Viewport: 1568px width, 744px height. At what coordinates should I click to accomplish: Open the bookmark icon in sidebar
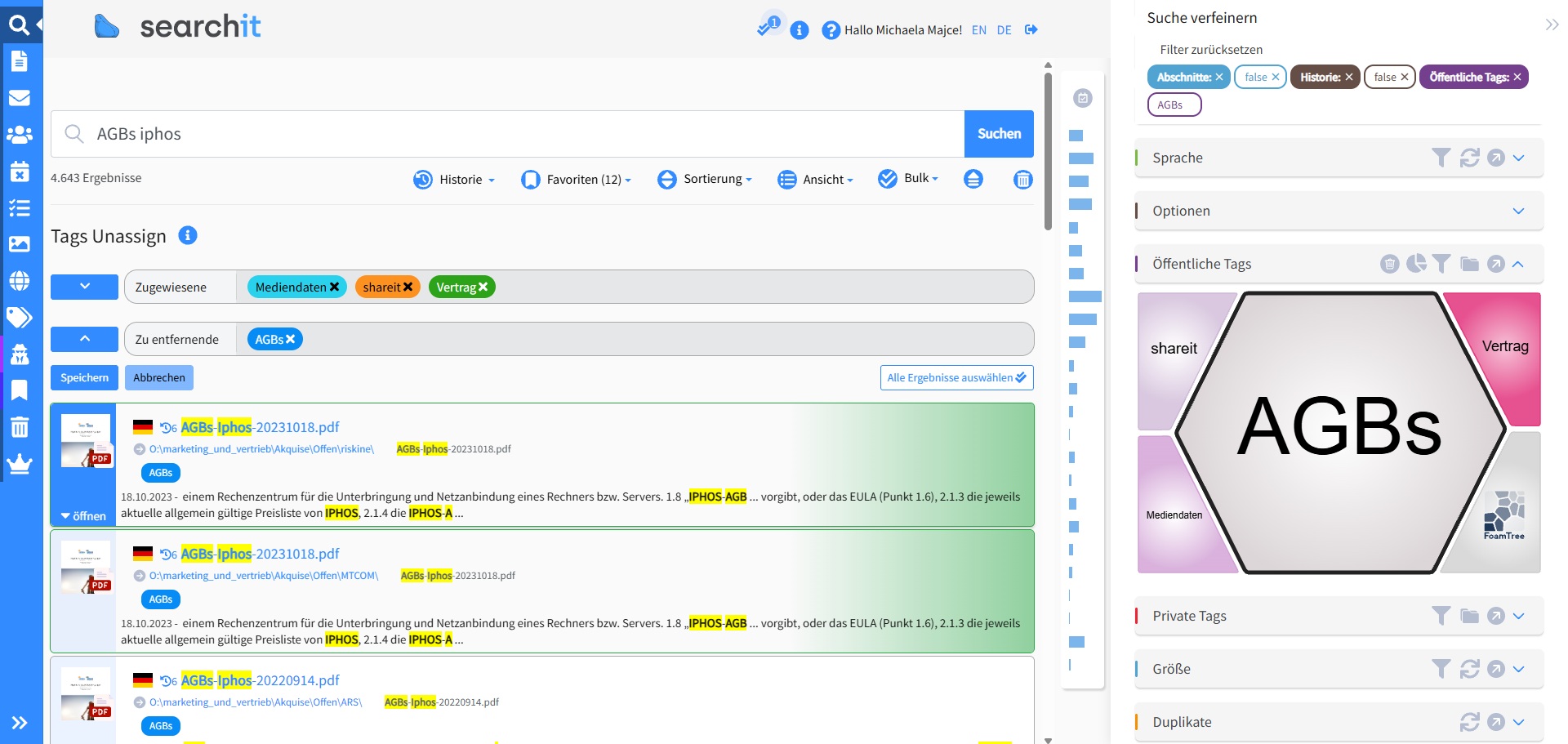(x=20, y=390)
